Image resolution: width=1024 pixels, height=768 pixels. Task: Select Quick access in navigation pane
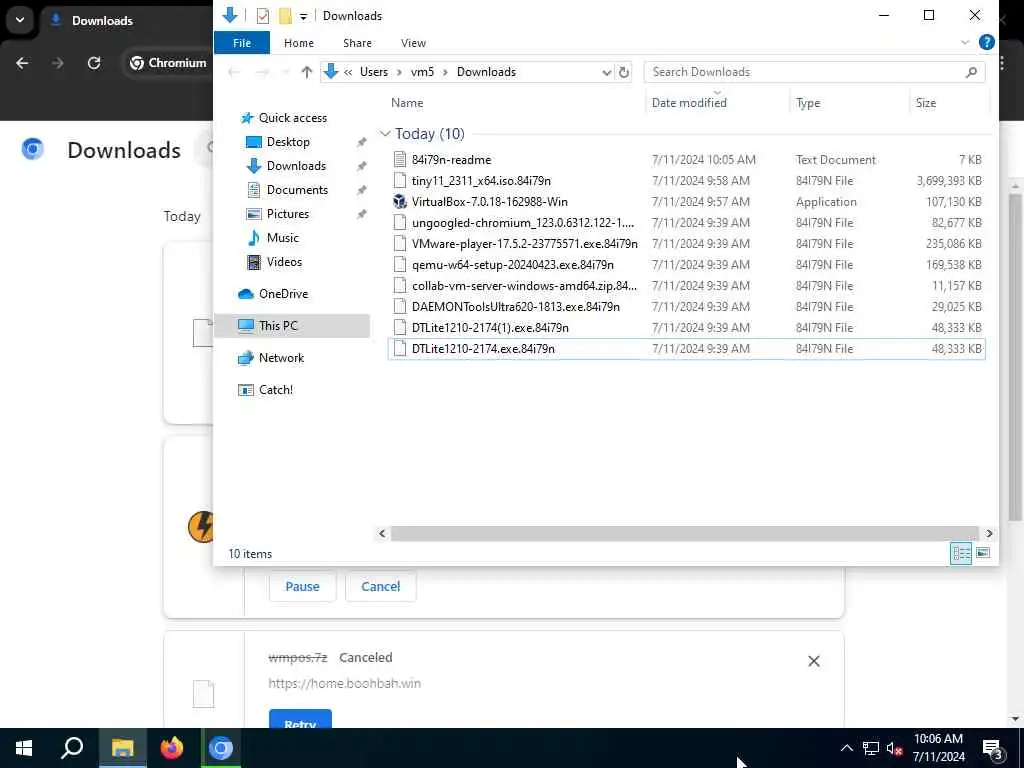(293, 118)
